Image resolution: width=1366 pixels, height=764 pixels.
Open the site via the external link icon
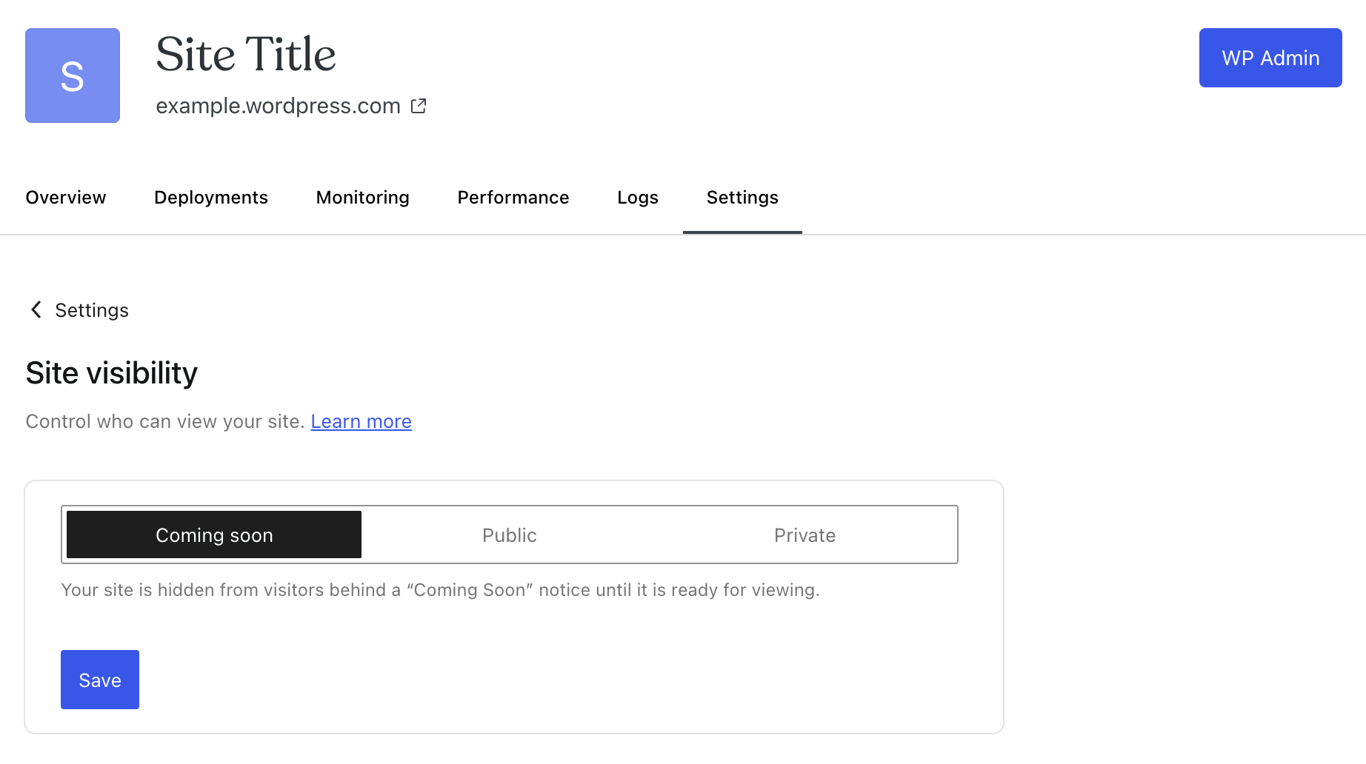pos(418,105)
